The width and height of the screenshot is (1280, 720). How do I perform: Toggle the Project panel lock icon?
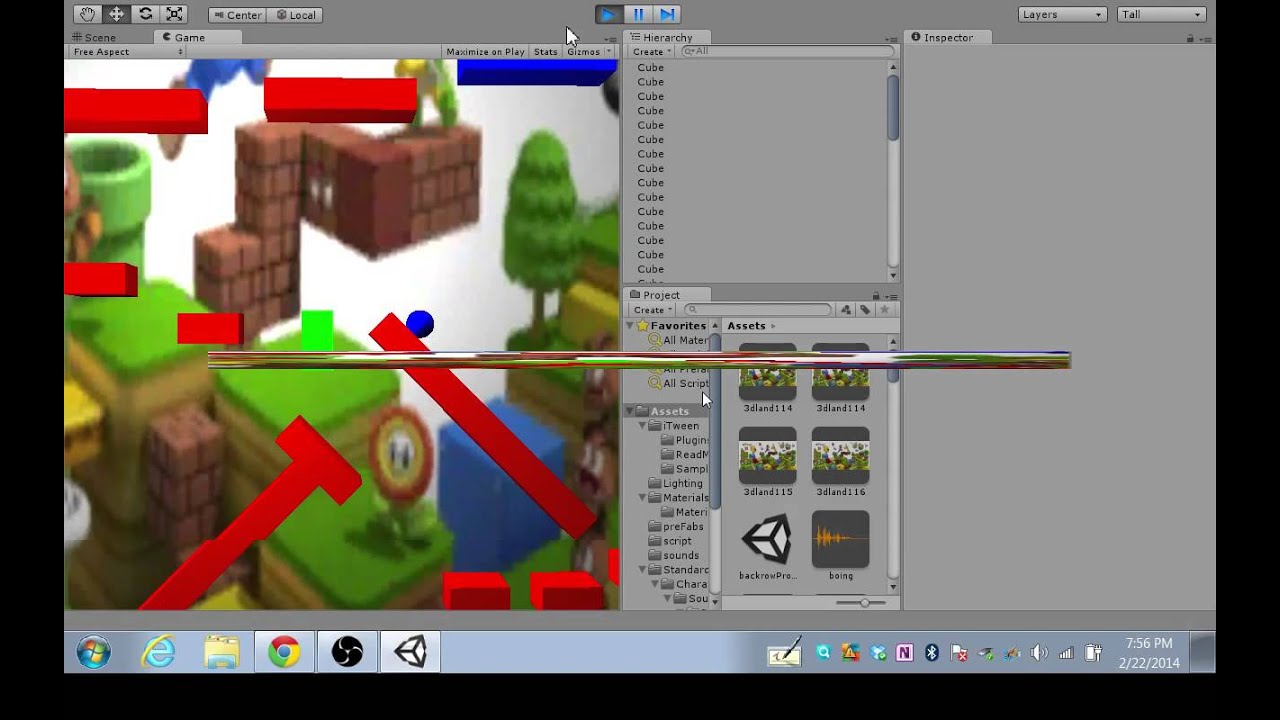click(x=876, y=296)
